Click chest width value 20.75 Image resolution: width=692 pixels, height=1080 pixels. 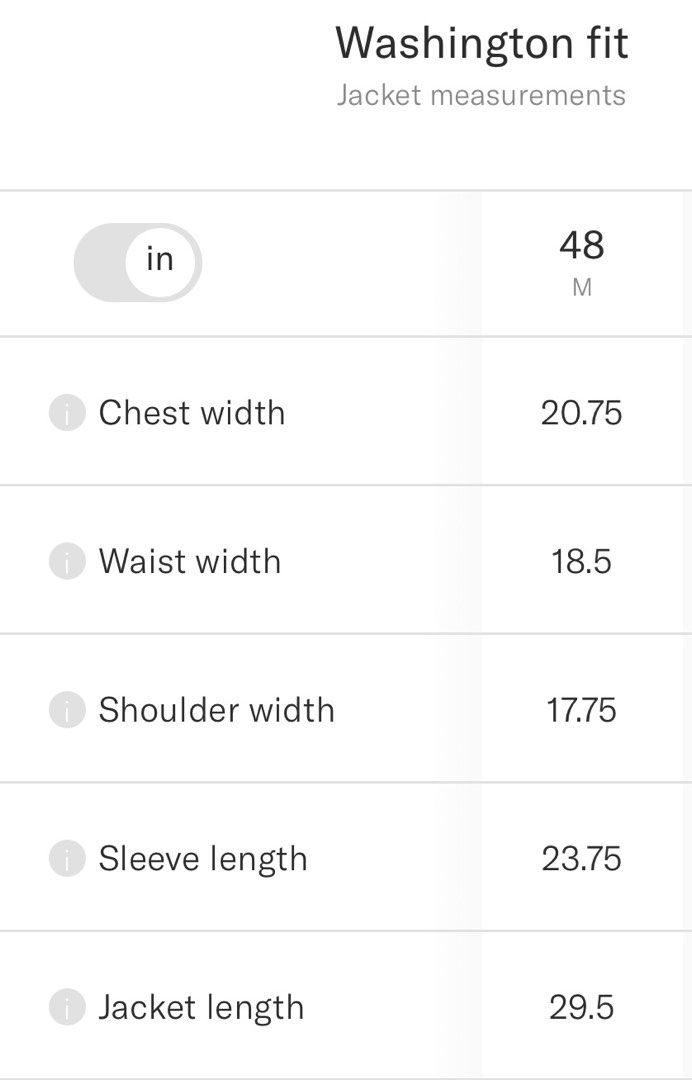[x=581, y=413]
